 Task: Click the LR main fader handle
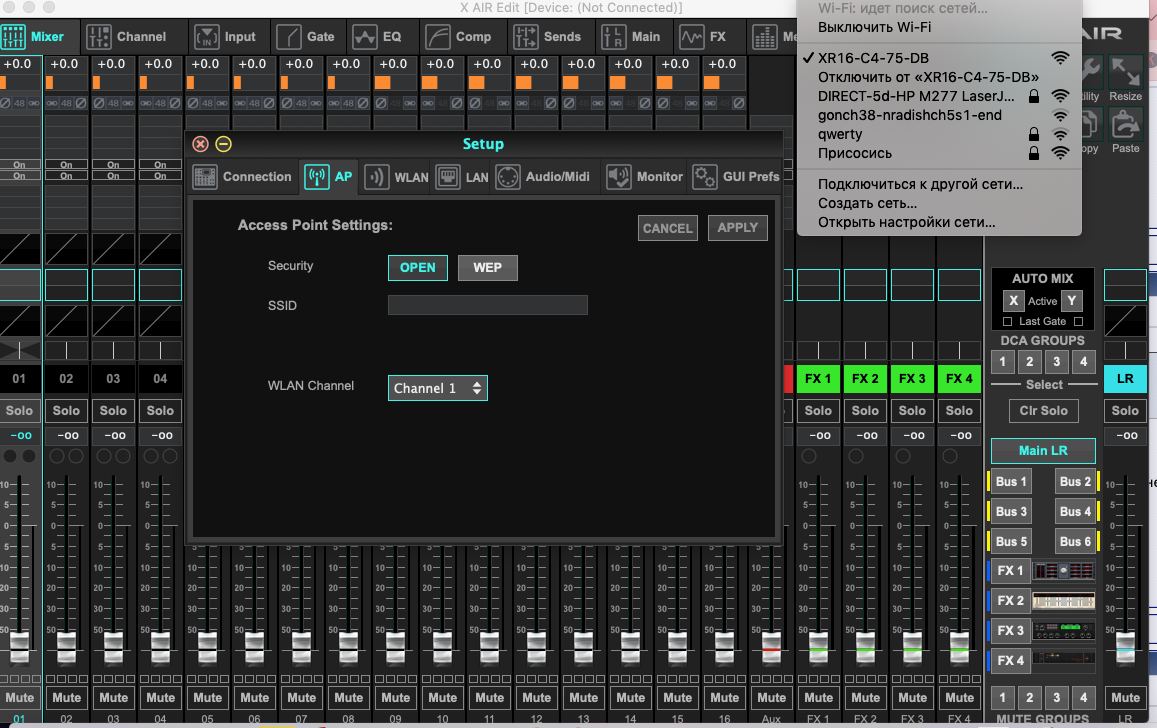pyautogui.click(x=1125, y=645)
